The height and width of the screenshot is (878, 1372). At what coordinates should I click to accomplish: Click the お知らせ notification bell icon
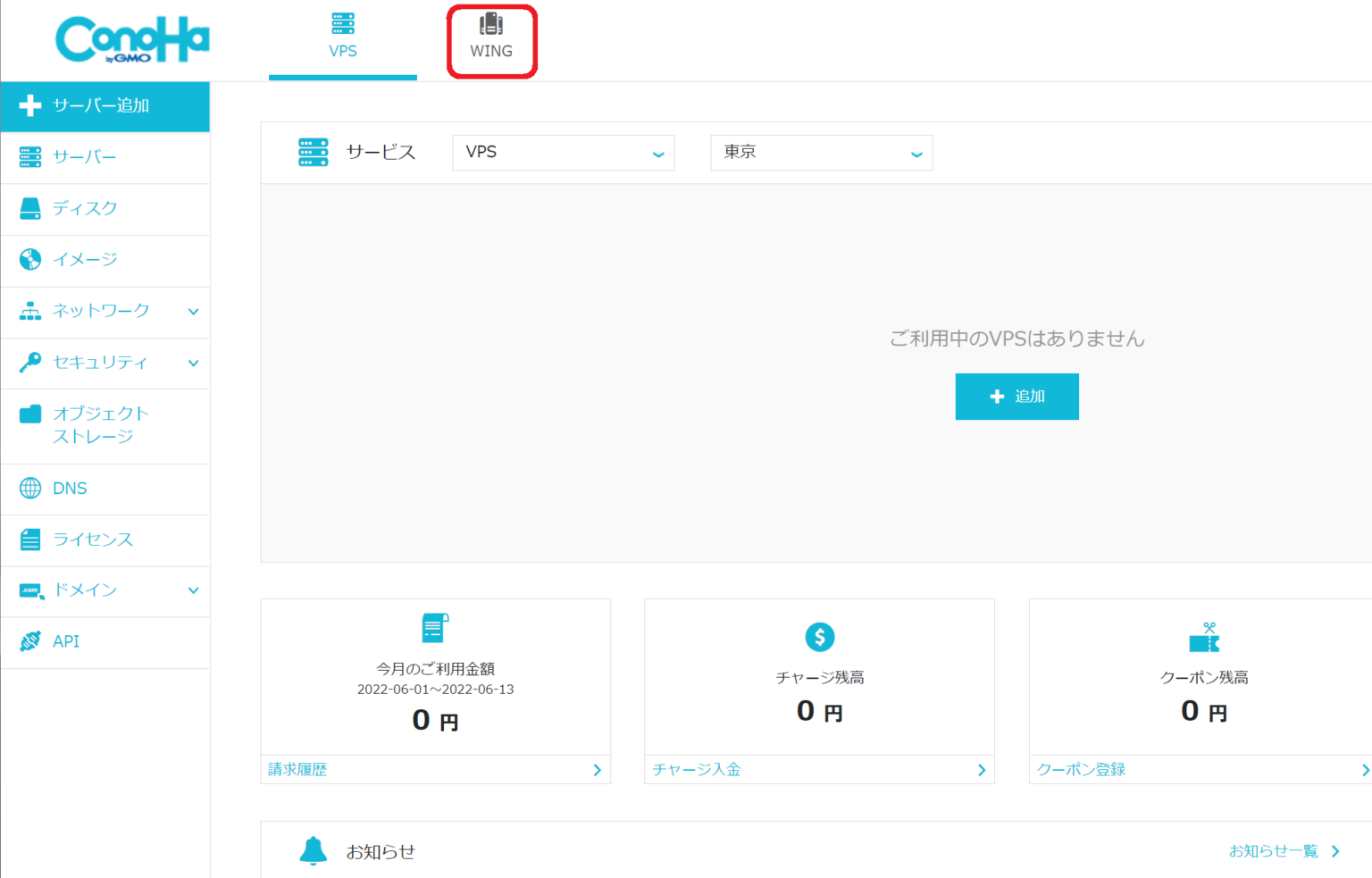click(x=313, y=849)
